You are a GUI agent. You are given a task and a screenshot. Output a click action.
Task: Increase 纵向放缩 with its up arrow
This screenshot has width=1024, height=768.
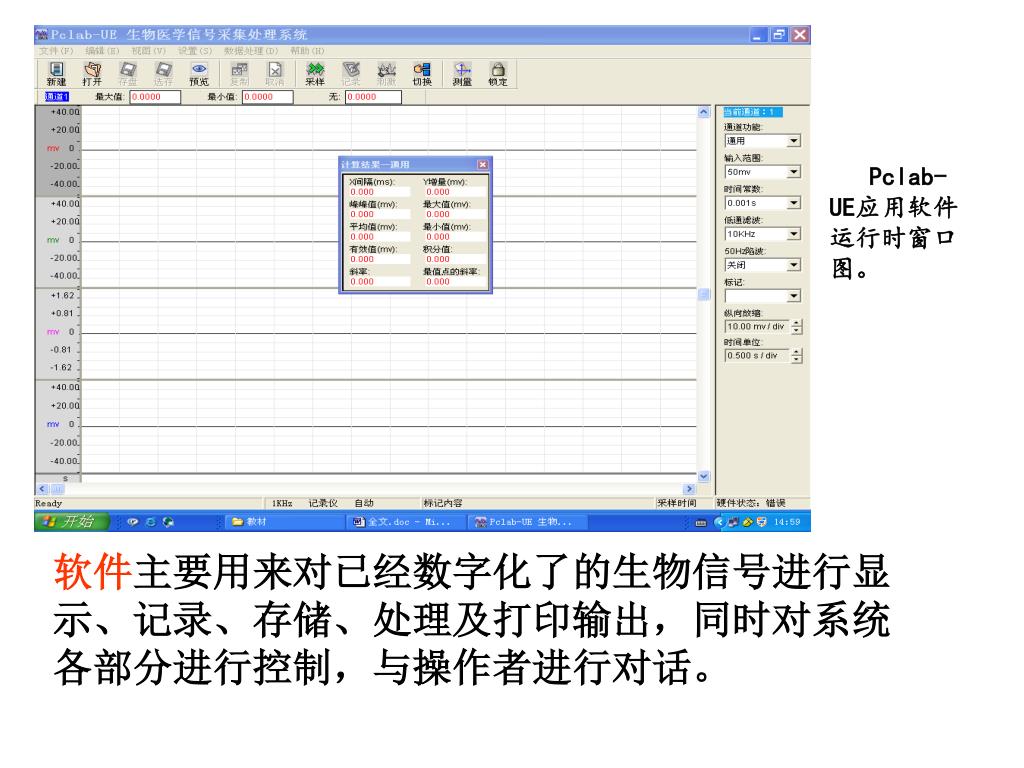797,323
